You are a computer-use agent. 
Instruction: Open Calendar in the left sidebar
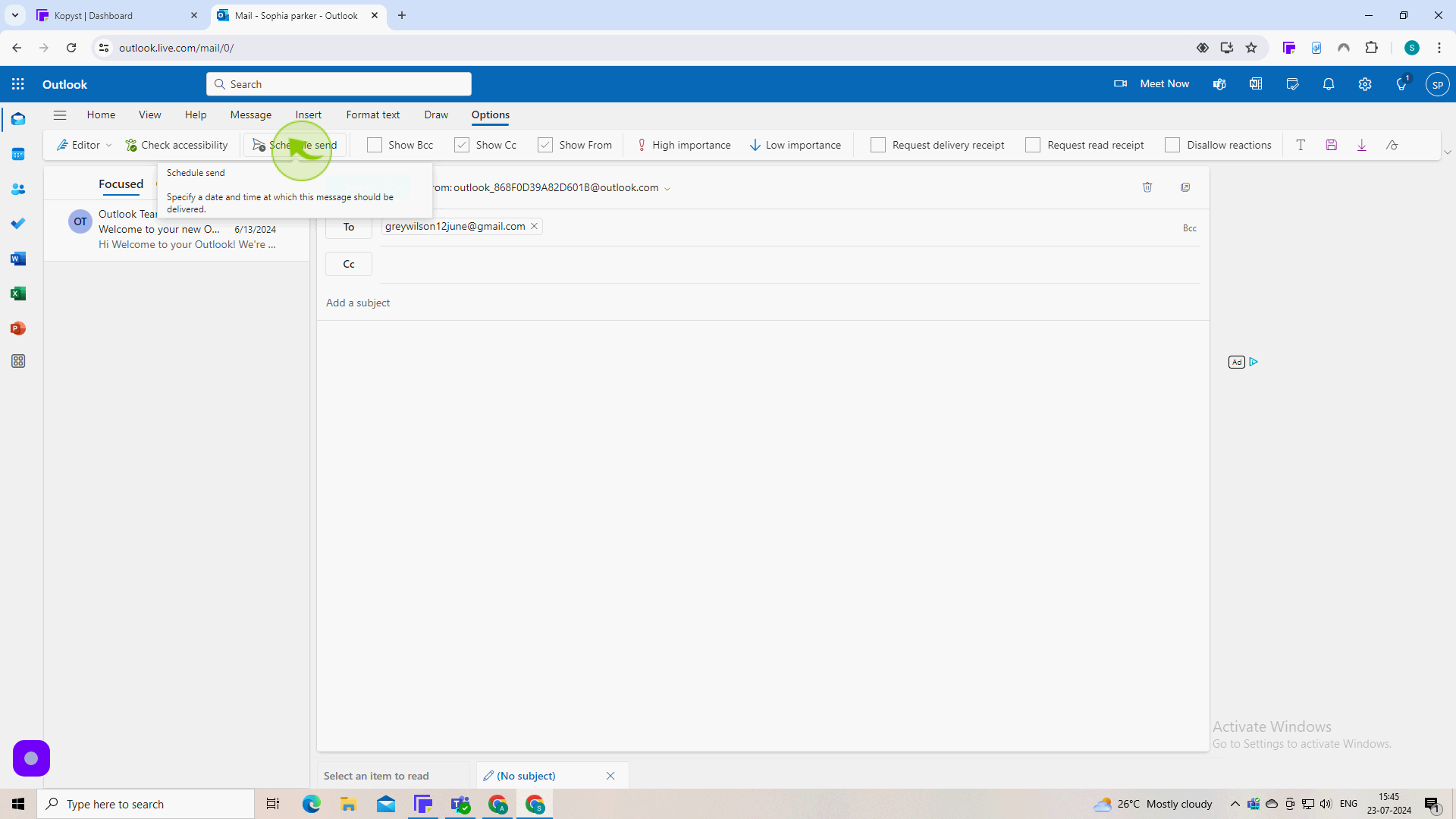(18, 154)
